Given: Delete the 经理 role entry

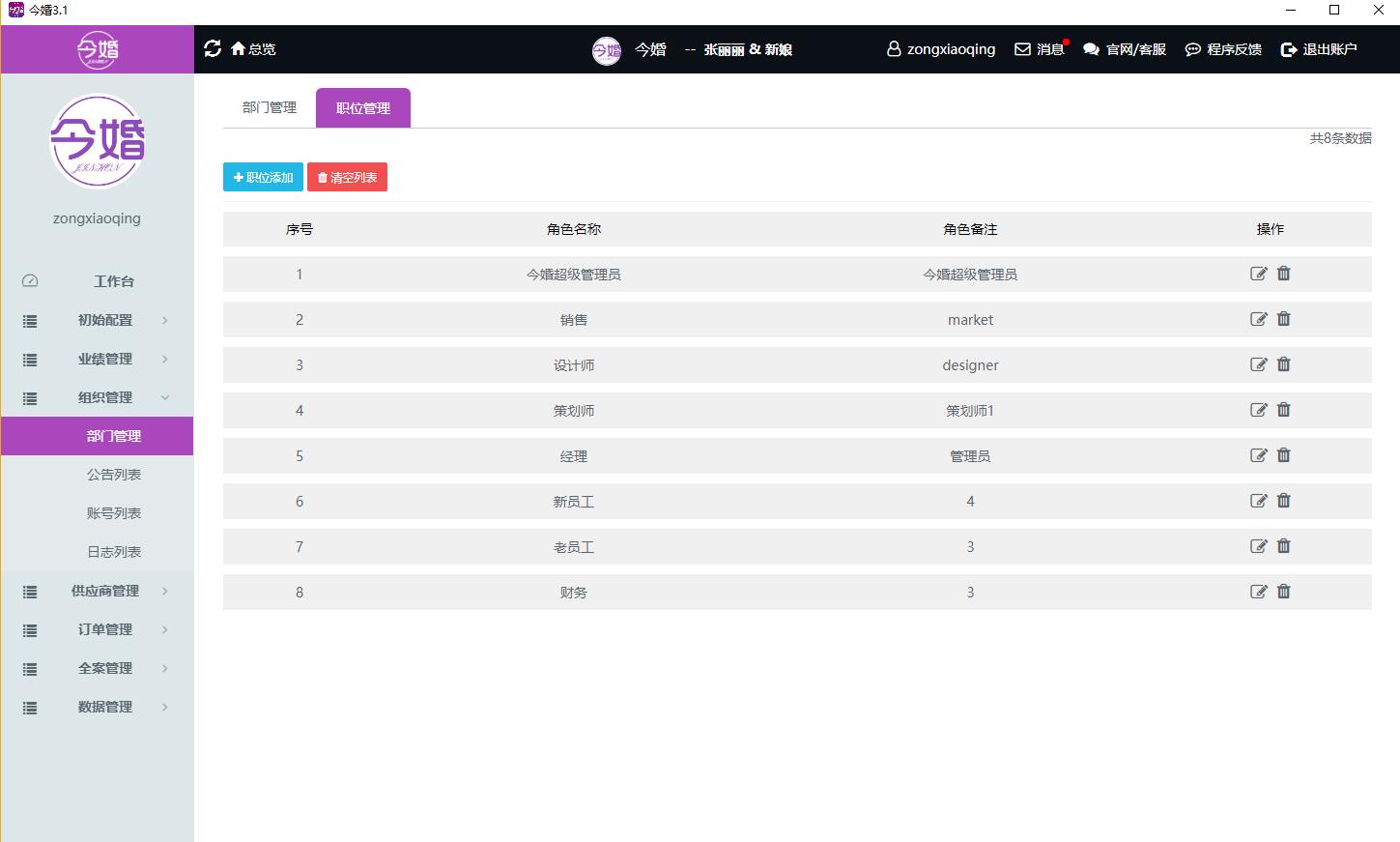Looking at the screenshot, I should [1283, 455].
